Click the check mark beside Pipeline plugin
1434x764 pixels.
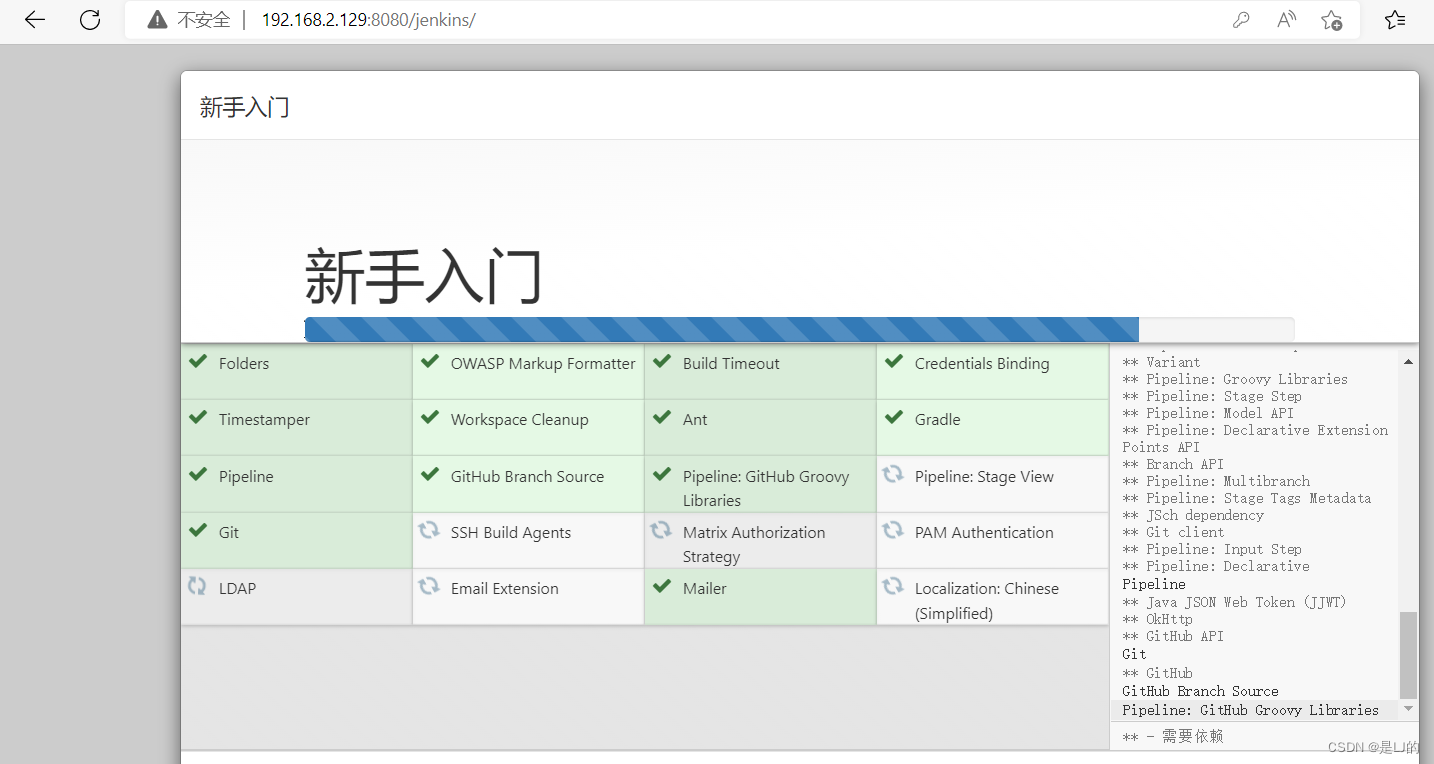click(198, 474)
